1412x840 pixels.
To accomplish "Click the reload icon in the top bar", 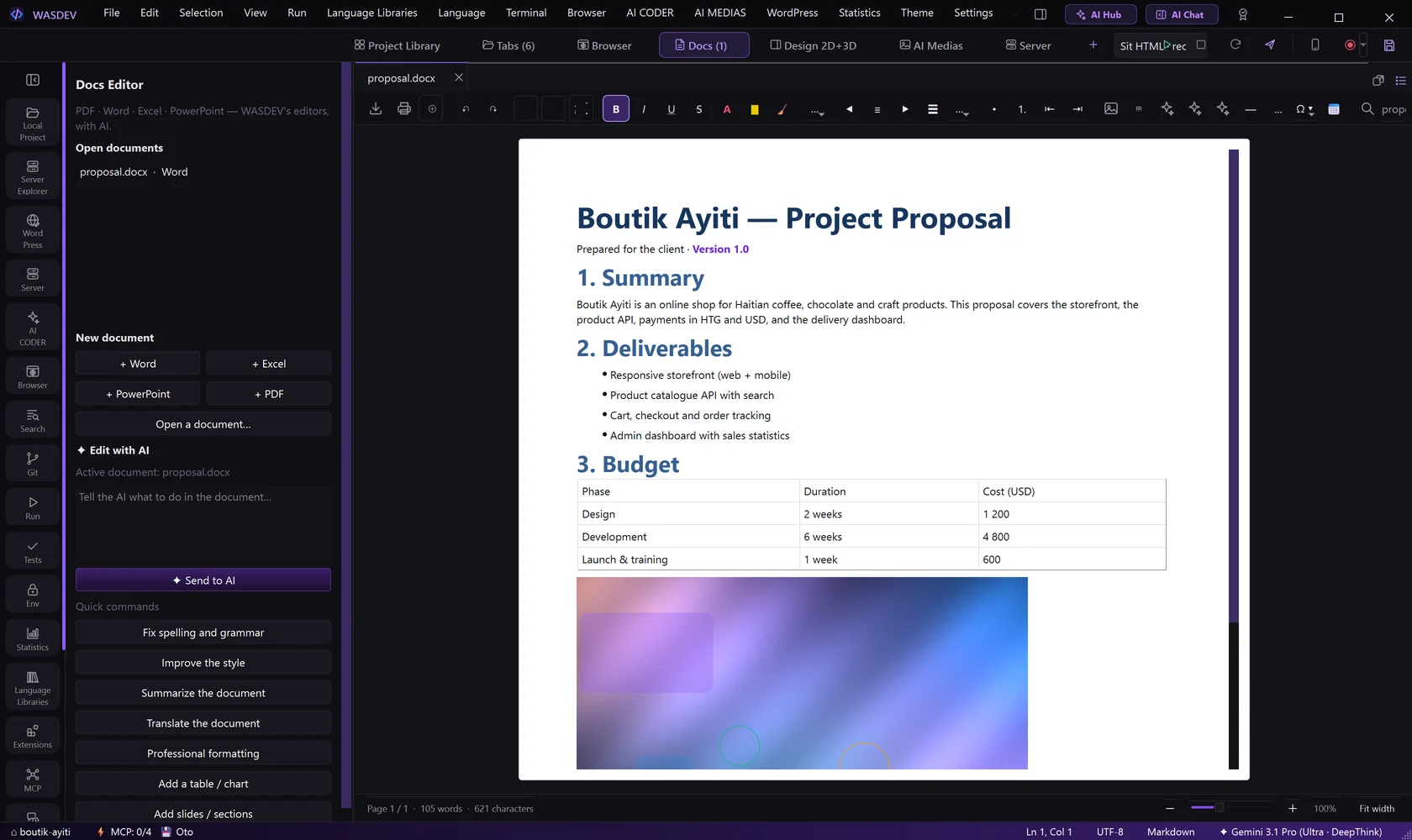I will (1235, 45).
